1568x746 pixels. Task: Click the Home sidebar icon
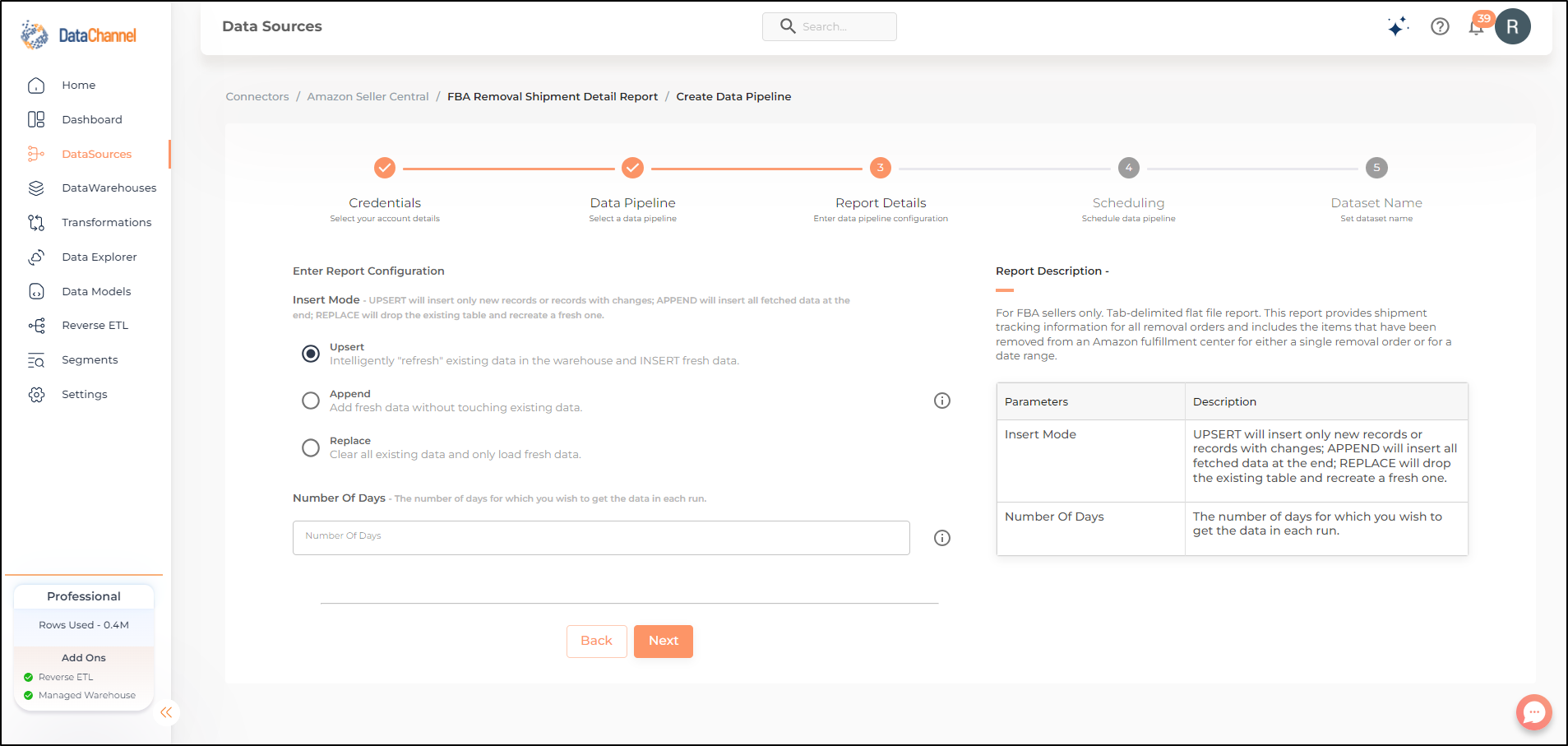36,86
